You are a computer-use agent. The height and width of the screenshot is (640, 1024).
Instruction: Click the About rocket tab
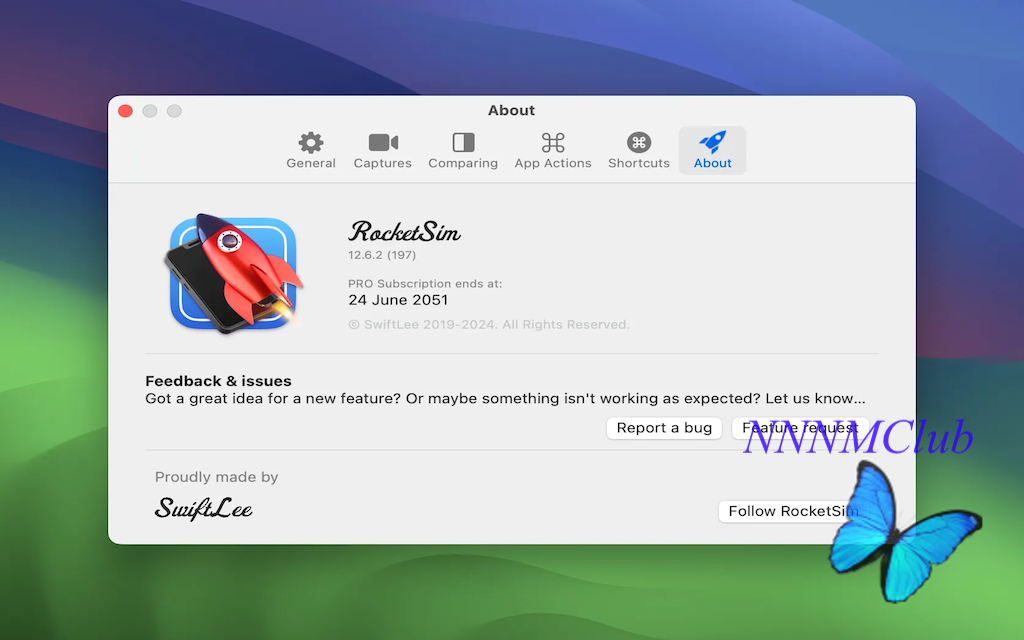tap(712, 151)
